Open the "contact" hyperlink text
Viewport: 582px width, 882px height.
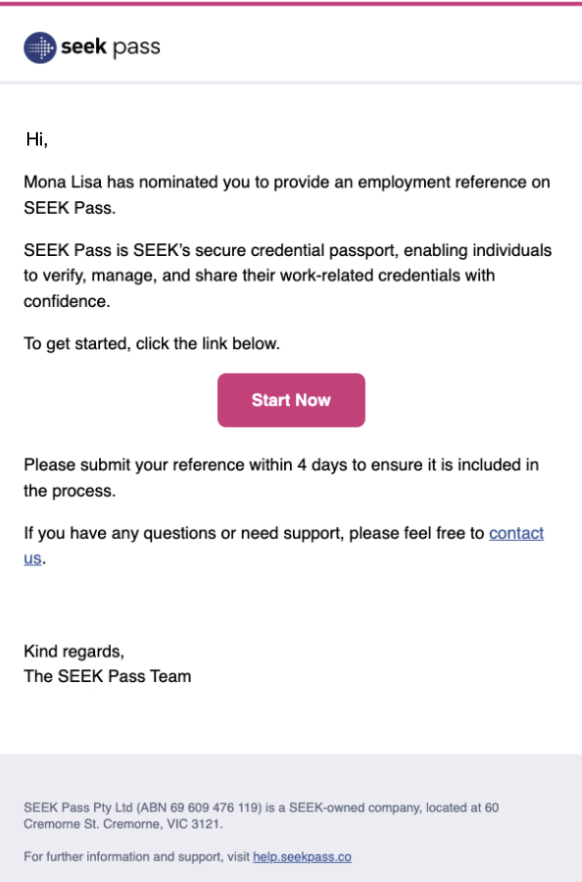pyautogui.click(x=516, y=533)
